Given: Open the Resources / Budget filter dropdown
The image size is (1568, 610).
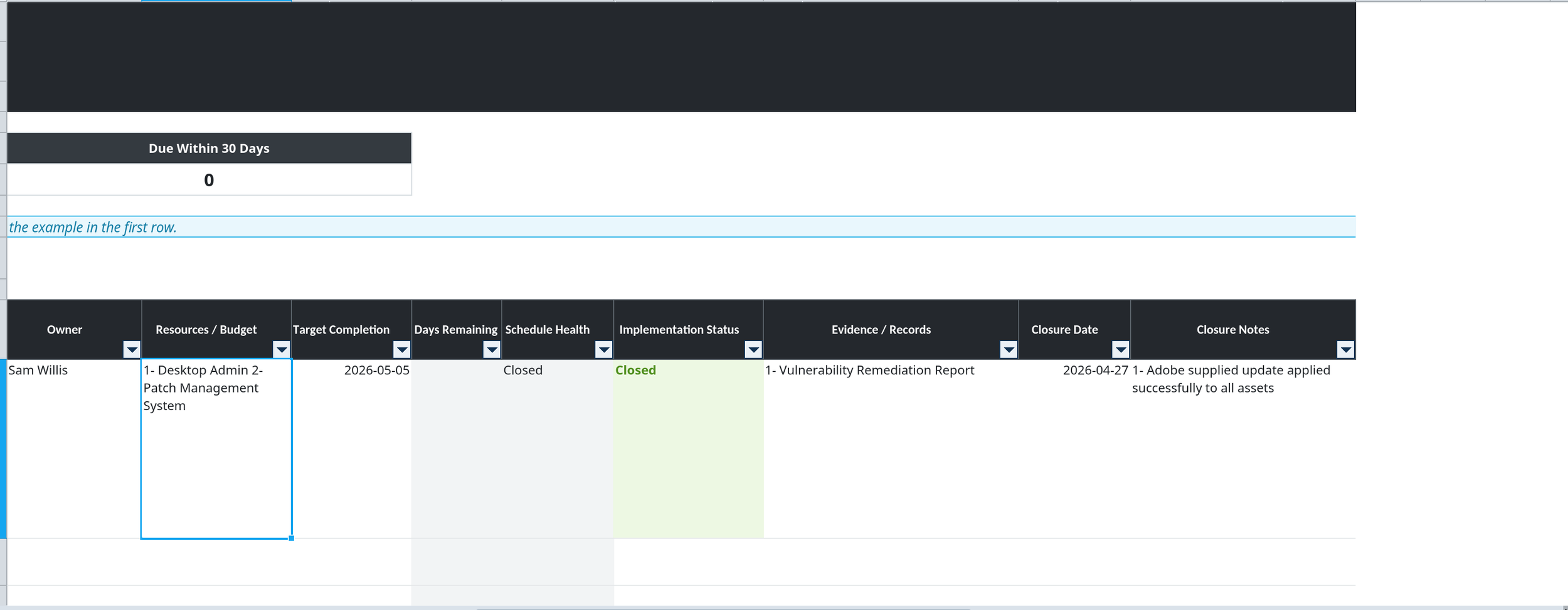Looking at the screenshot, I should click(x=282, y=349).
